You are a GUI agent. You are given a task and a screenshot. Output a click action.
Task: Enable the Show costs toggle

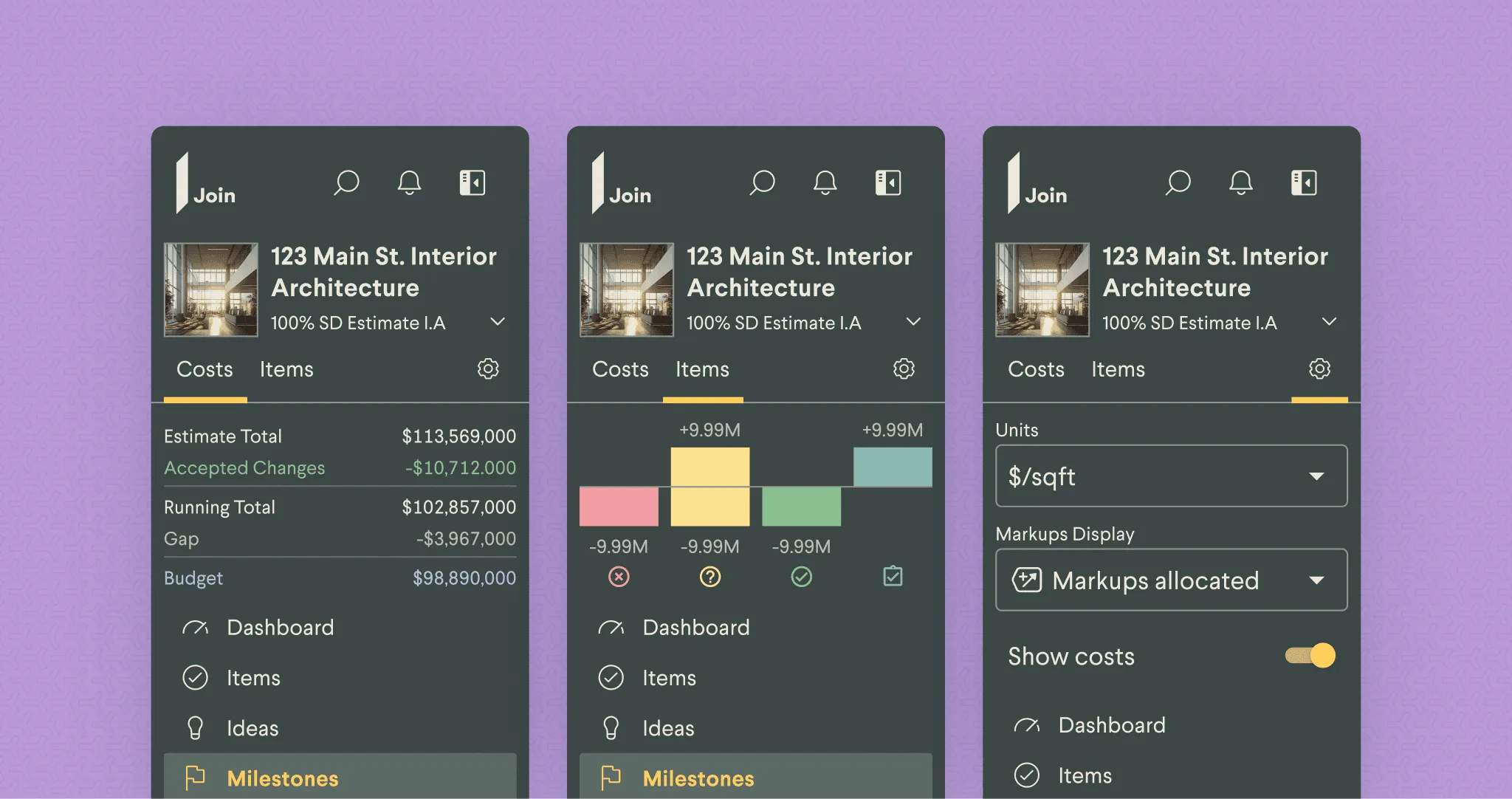click(1310, 655)
